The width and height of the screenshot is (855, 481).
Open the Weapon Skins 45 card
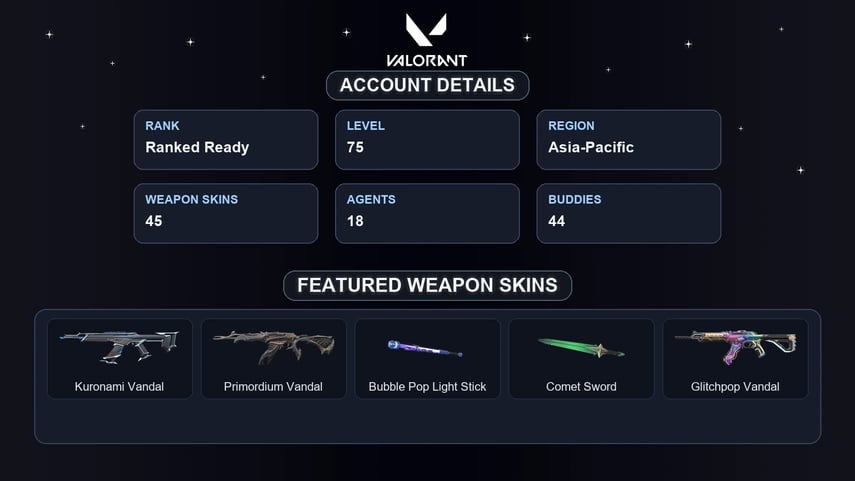(x=226, y=213)
